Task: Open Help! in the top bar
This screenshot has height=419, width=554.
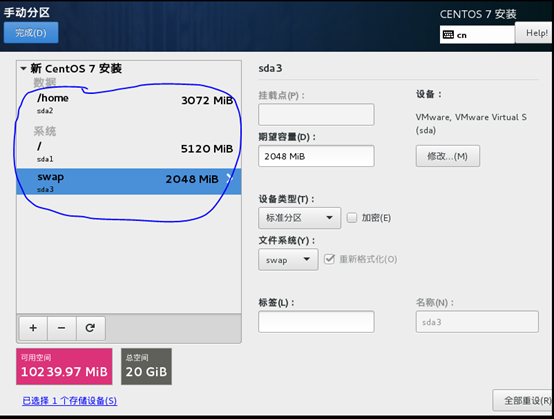Action: tap(535, 33)
